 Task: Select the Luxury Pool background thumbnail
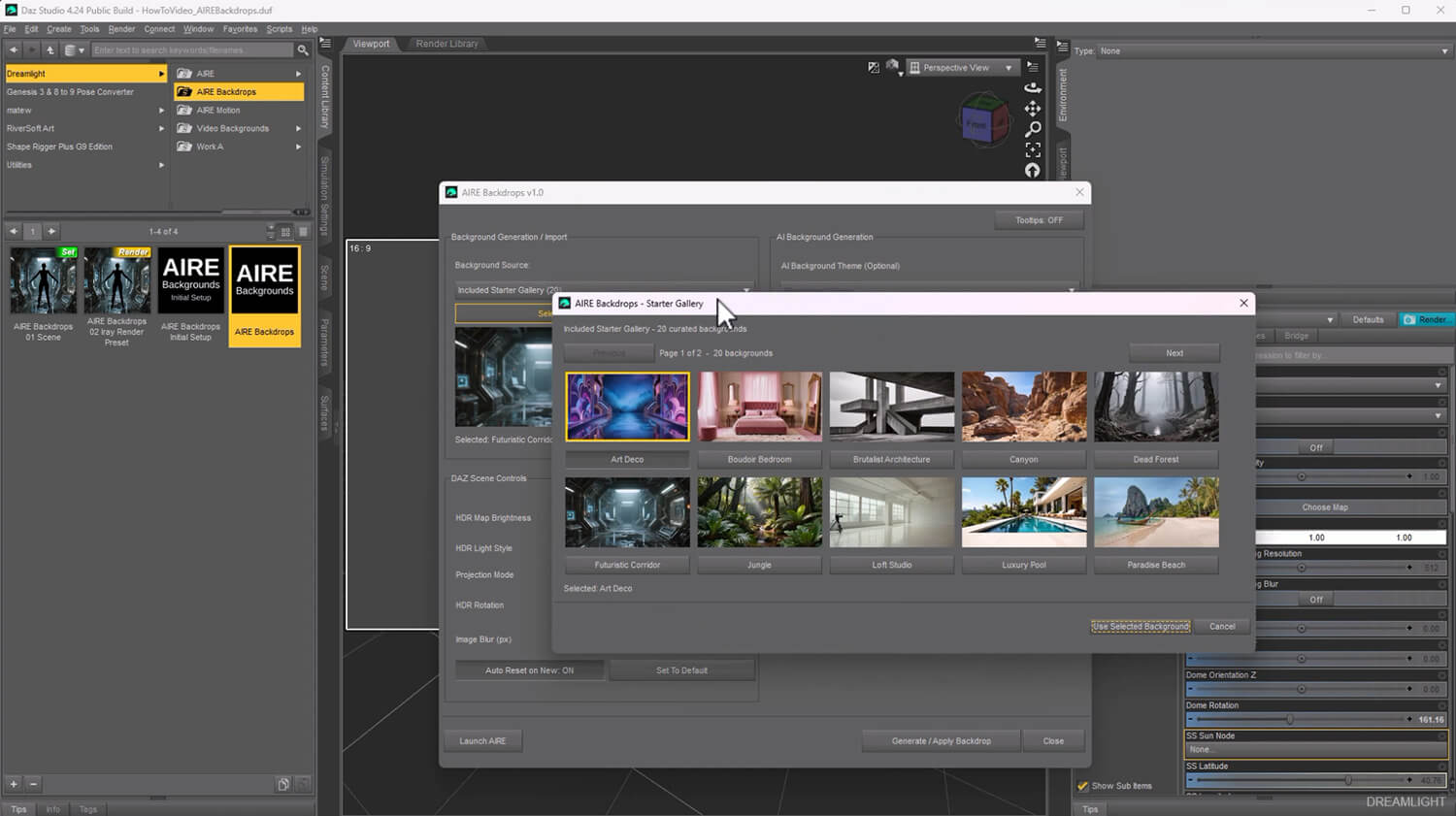1024,512
